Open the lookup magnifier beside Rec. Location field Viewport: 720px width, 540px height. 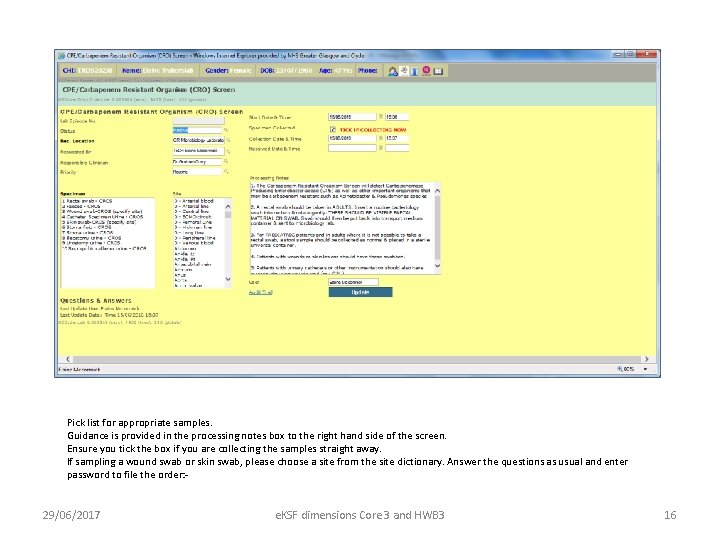pyautogui.click(x=228, y=141)
